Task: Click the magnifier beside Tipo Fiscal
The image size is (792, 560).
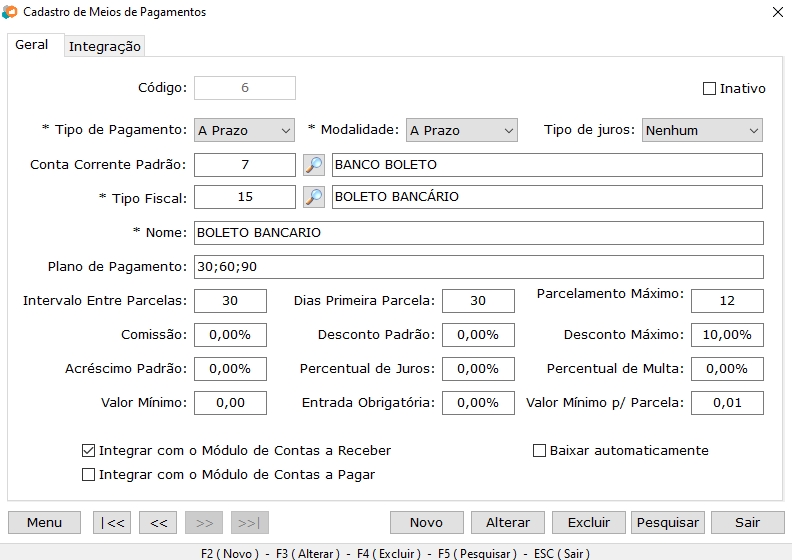Action: point(314,197)
